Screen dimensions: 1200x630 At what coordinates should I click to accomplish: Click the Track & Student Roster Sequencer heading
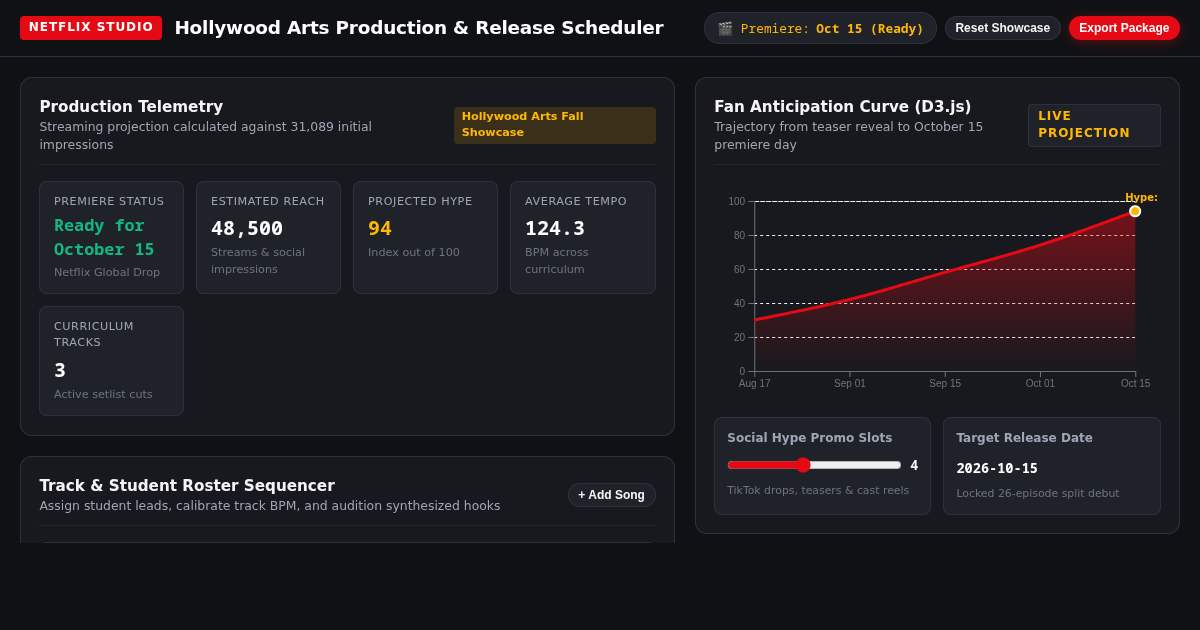click(x=187, y=486)
